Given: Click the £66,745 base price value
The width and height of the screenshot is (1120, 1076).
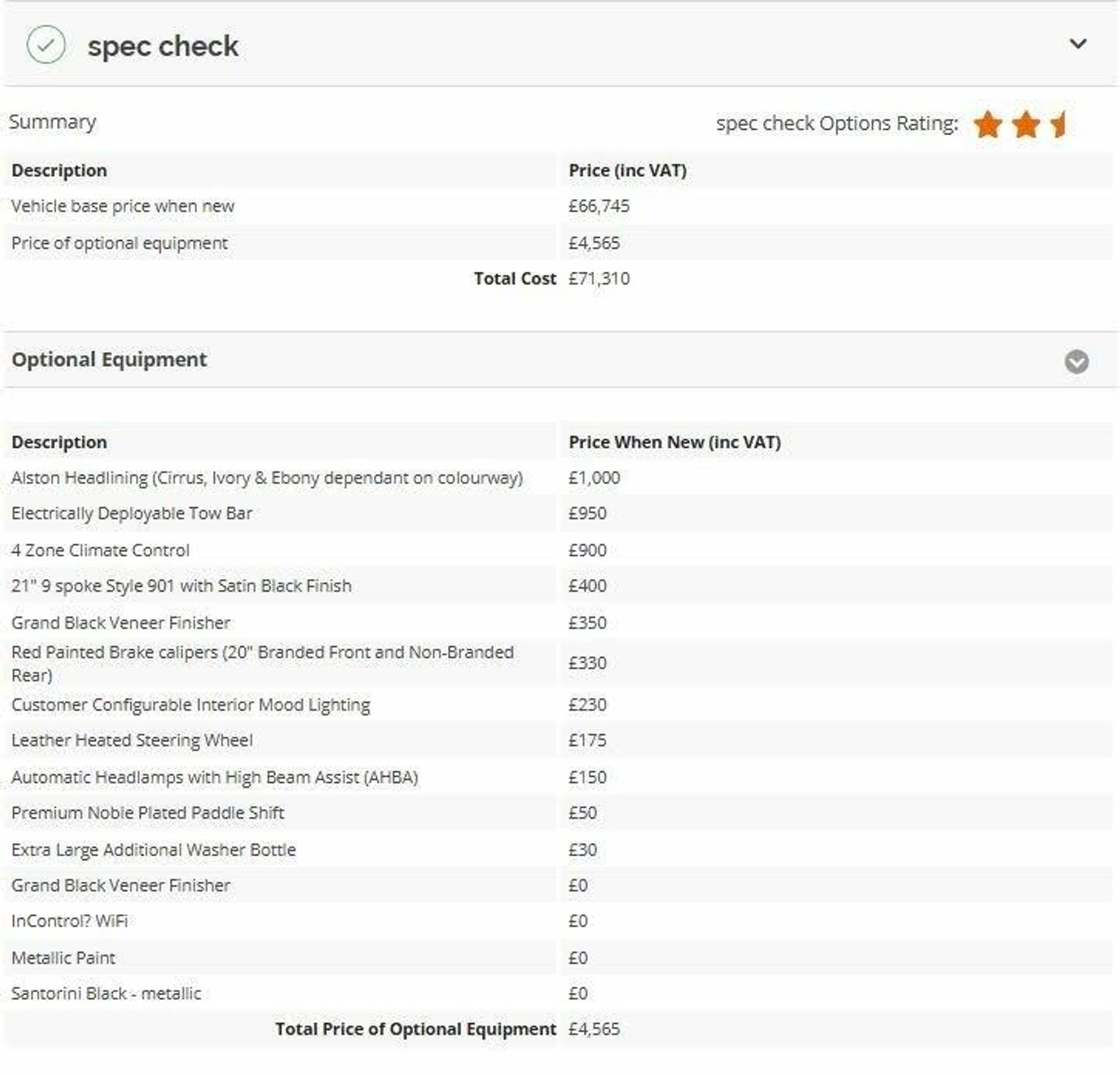Looking at the screenshot, I should coord(599,206).
